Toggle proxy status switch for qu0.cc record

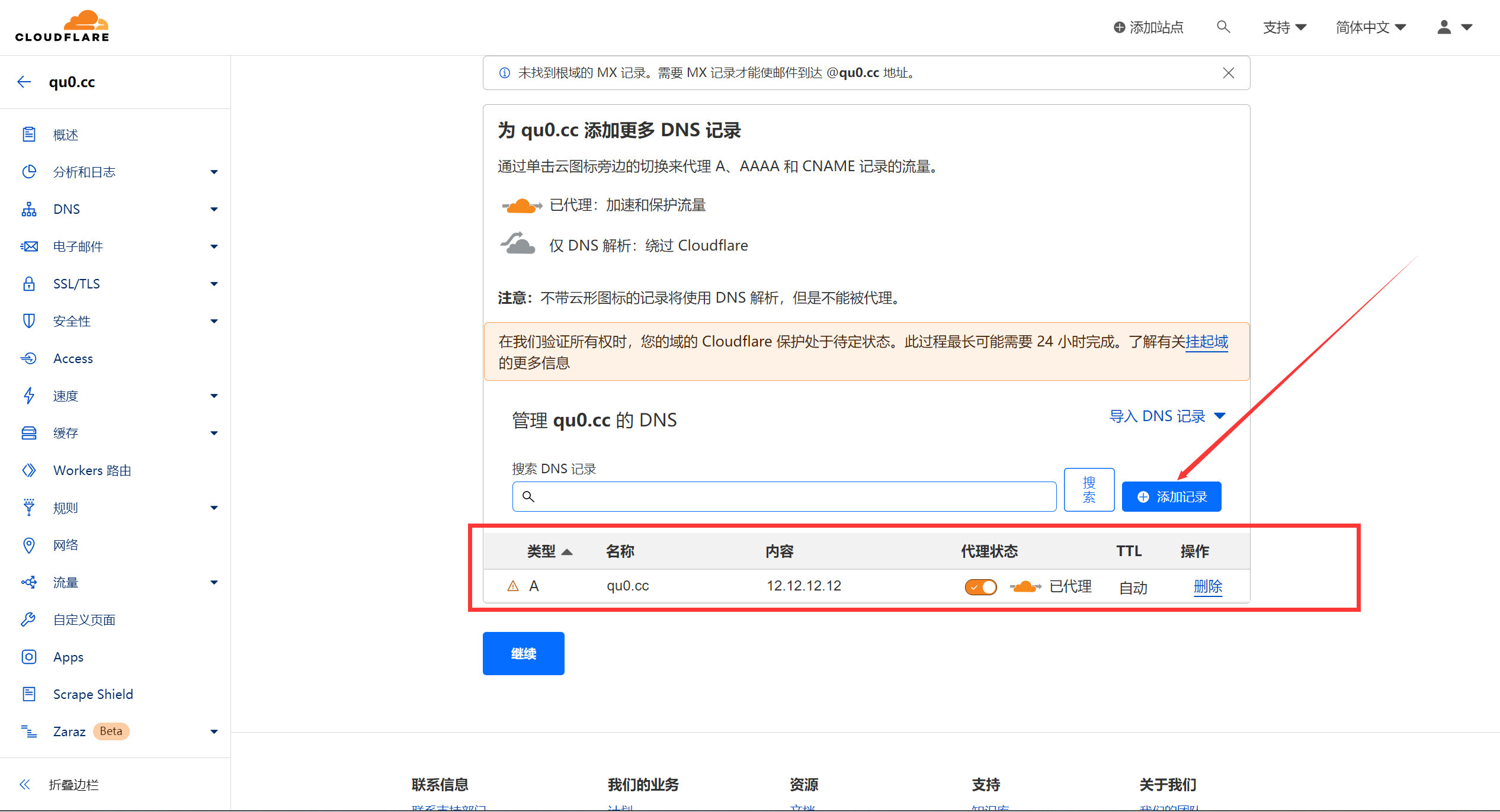[x=980, y=587]
